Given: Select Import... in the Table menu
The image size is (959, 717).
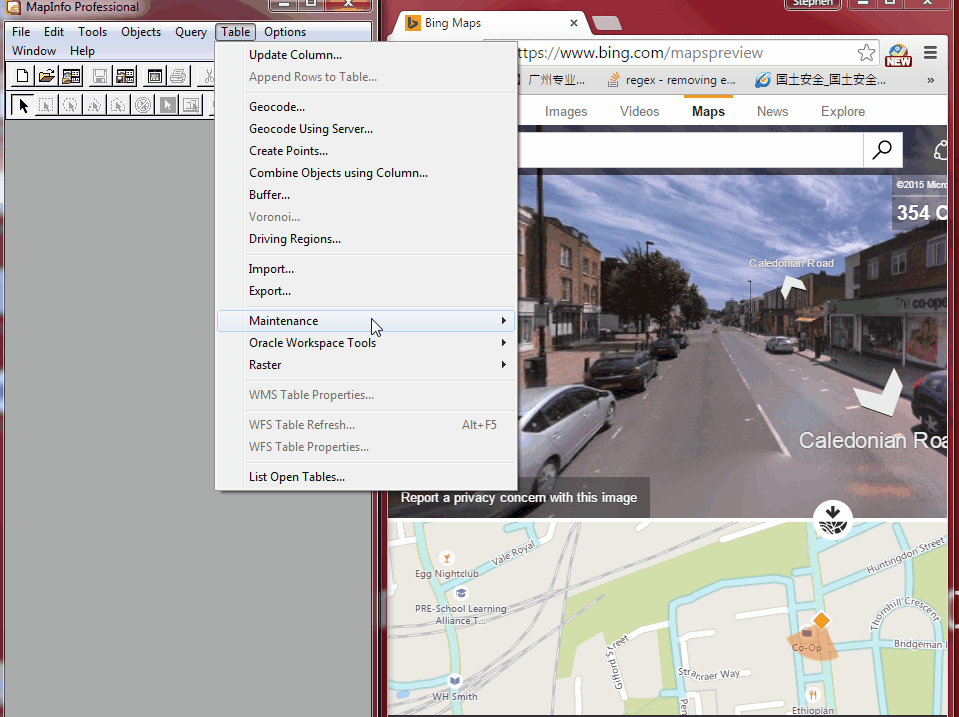Looking at the screenshot, I should (x=366, y=269).
